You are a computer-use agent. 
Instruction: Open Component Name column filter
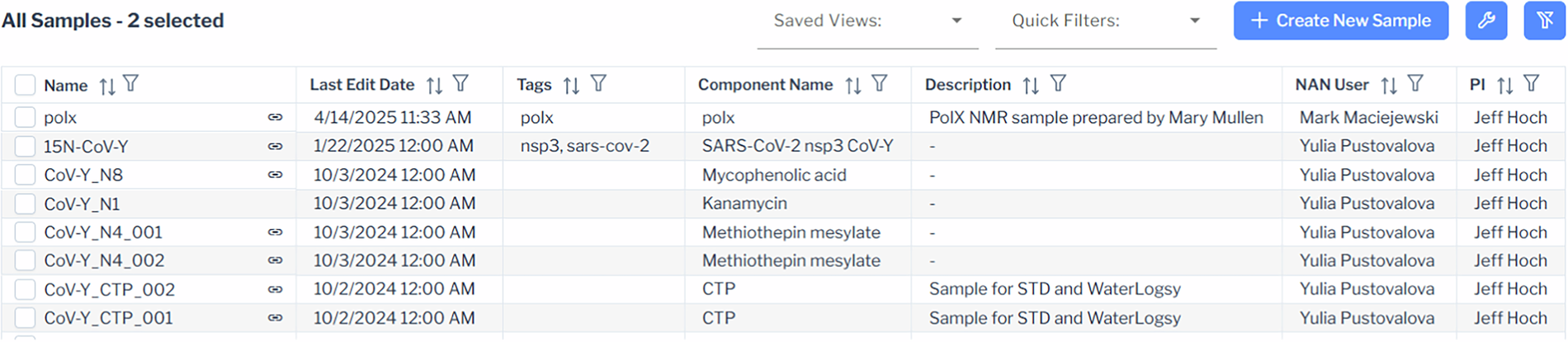click(880, 84)
